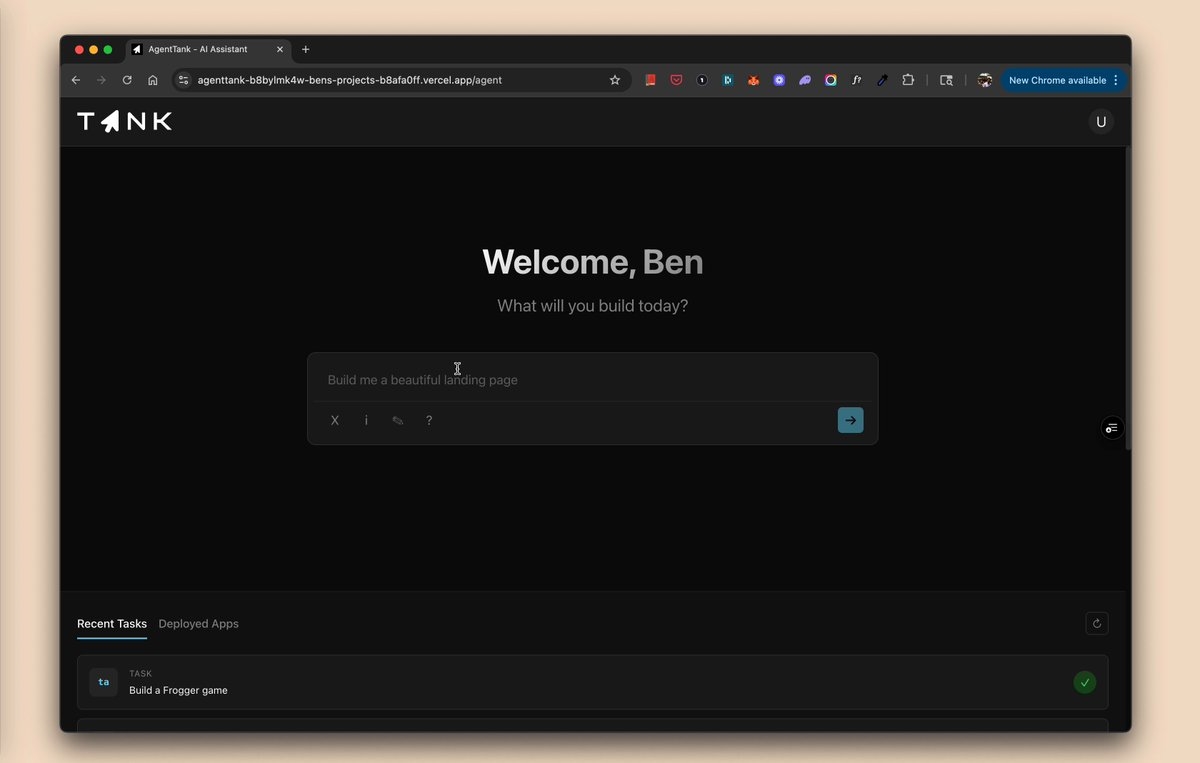Click the red book extension icon
The height and width of the screenshot is (763, 1200).
tap(650, 80)
